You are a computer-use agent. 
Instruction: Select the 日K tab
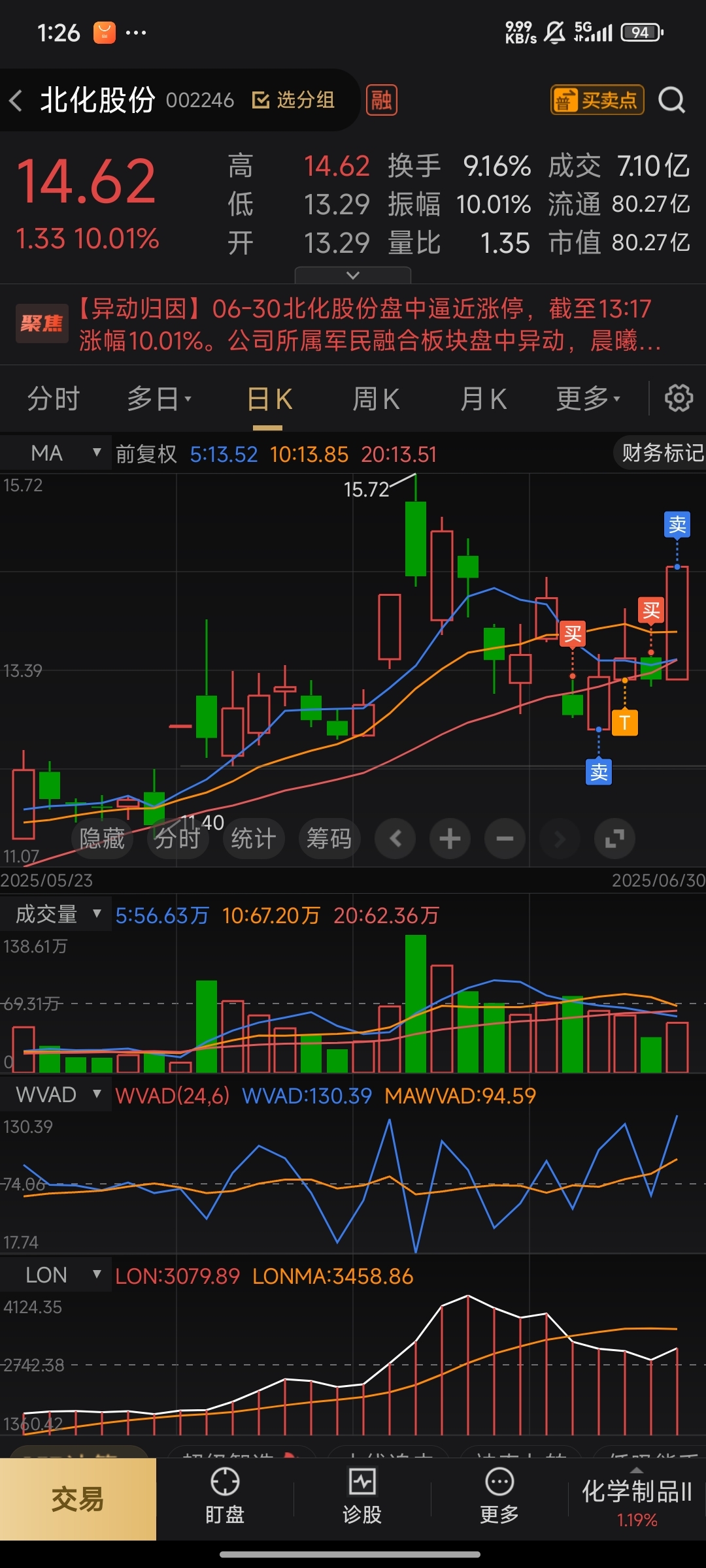(x=269, y=399)
